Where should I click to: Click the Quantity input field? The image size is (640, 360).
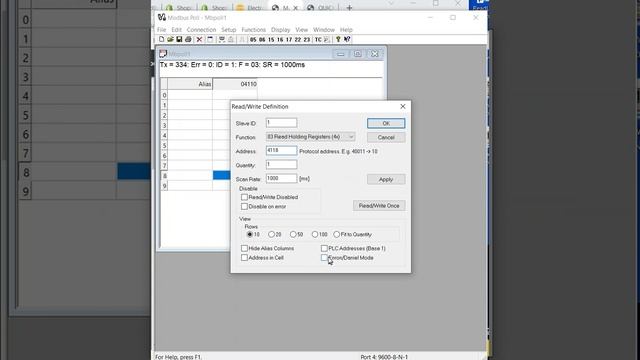281,164
